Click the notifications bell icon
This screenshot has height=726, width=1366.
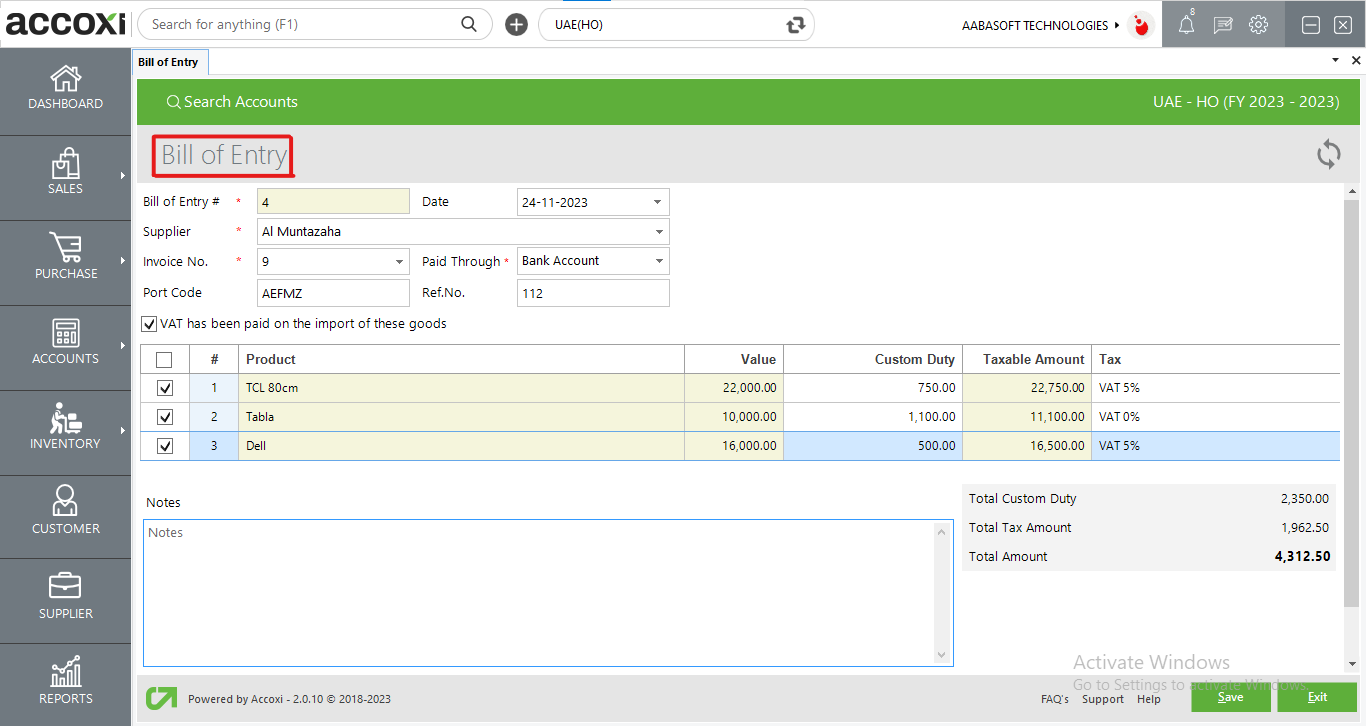[x=1186, y=26]
